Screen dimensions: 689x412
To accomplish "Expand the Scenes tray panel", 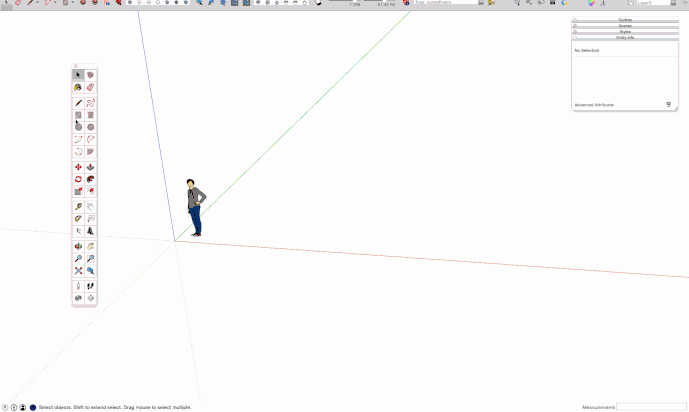I will click(625, 26).
